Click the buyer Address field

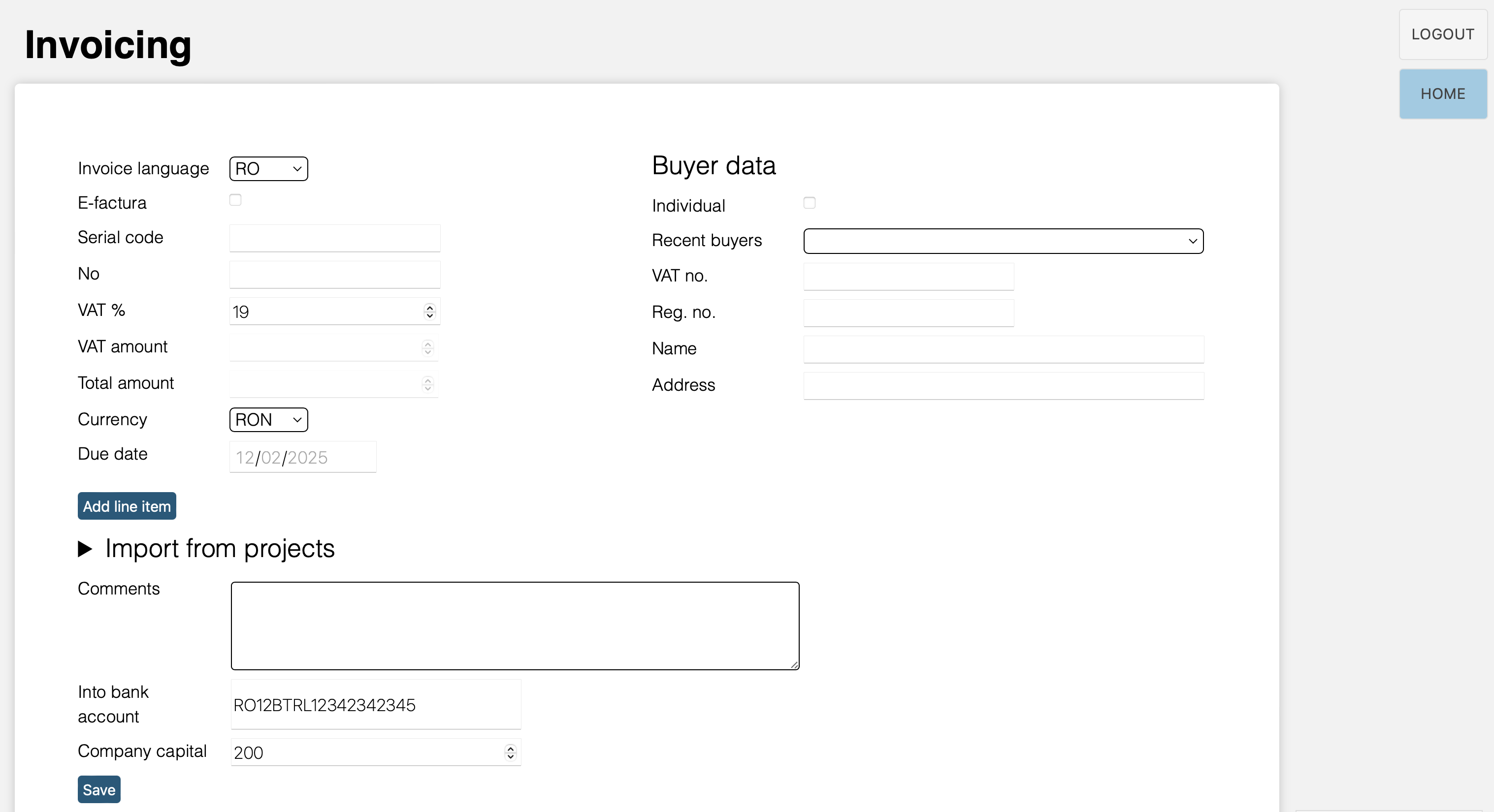[x=1004, y=386]
